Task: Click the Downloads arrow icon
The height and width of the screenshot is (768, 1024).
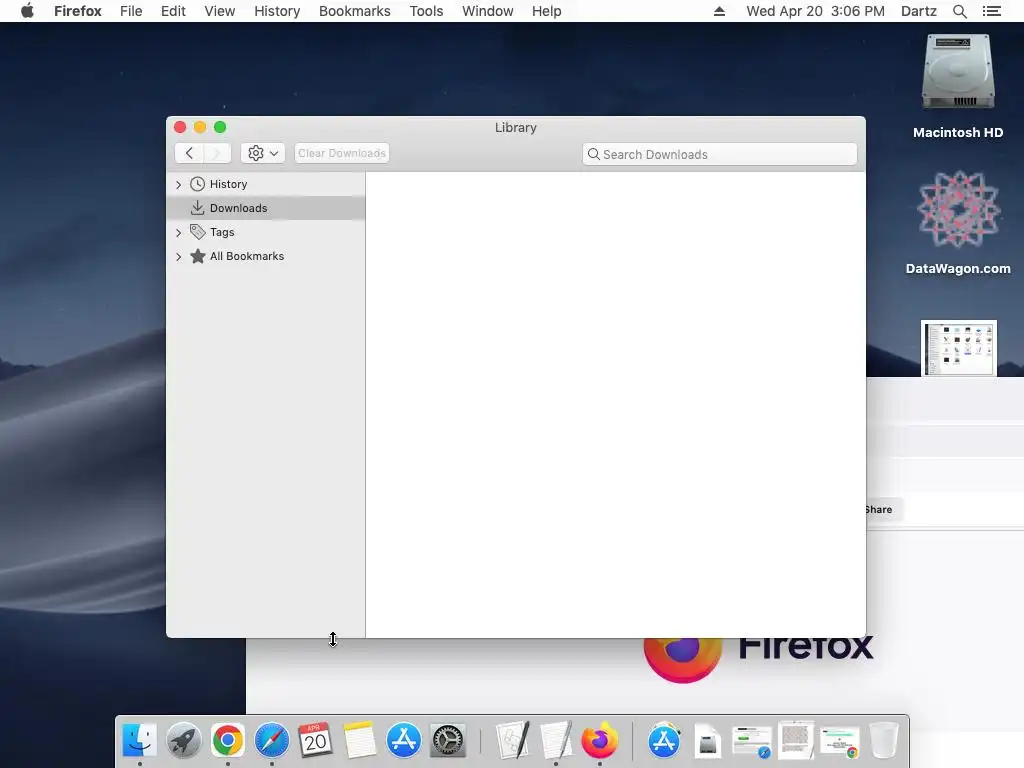Action: 197,208
